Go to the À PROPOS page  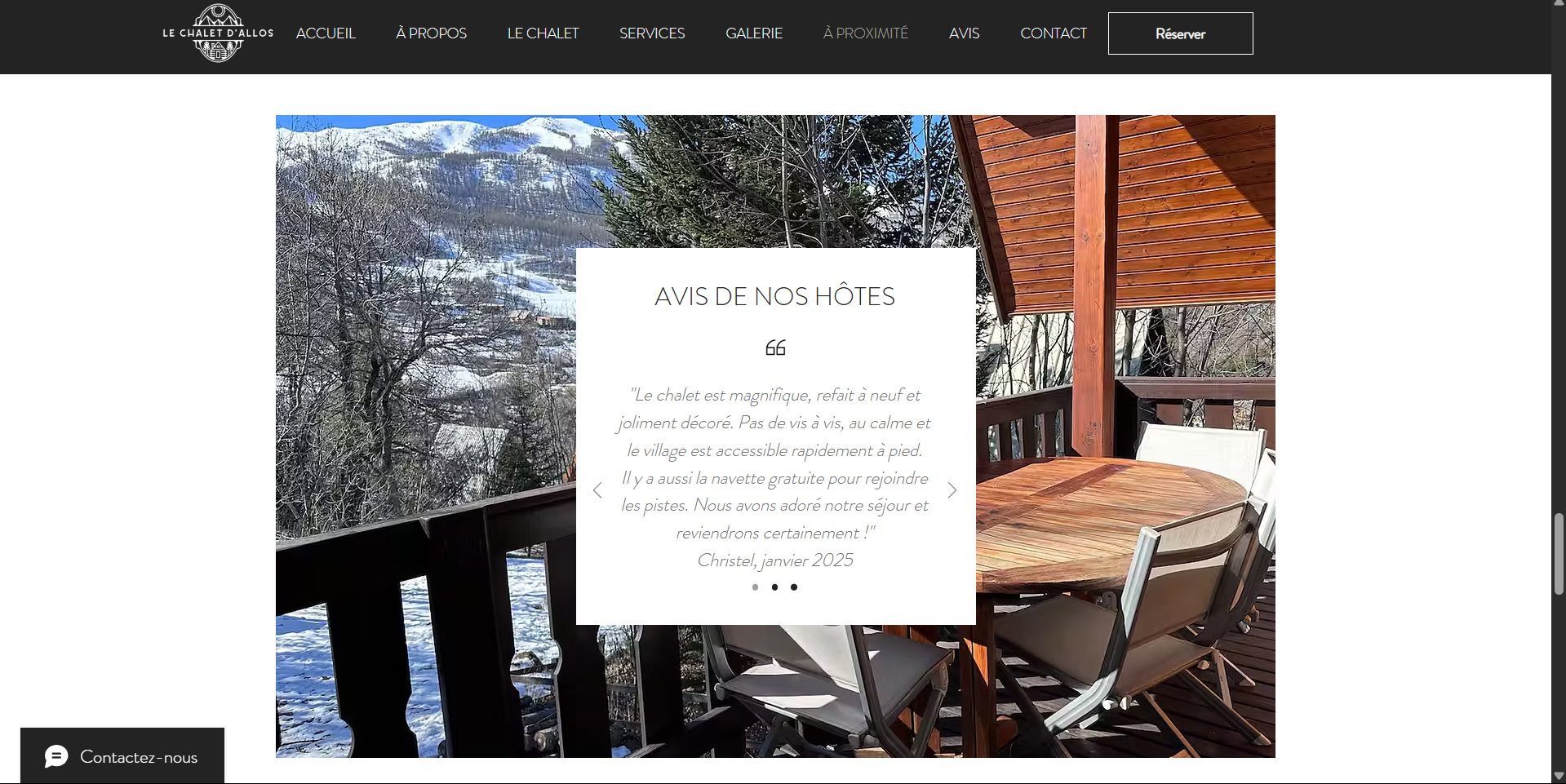tap(431, 33)
